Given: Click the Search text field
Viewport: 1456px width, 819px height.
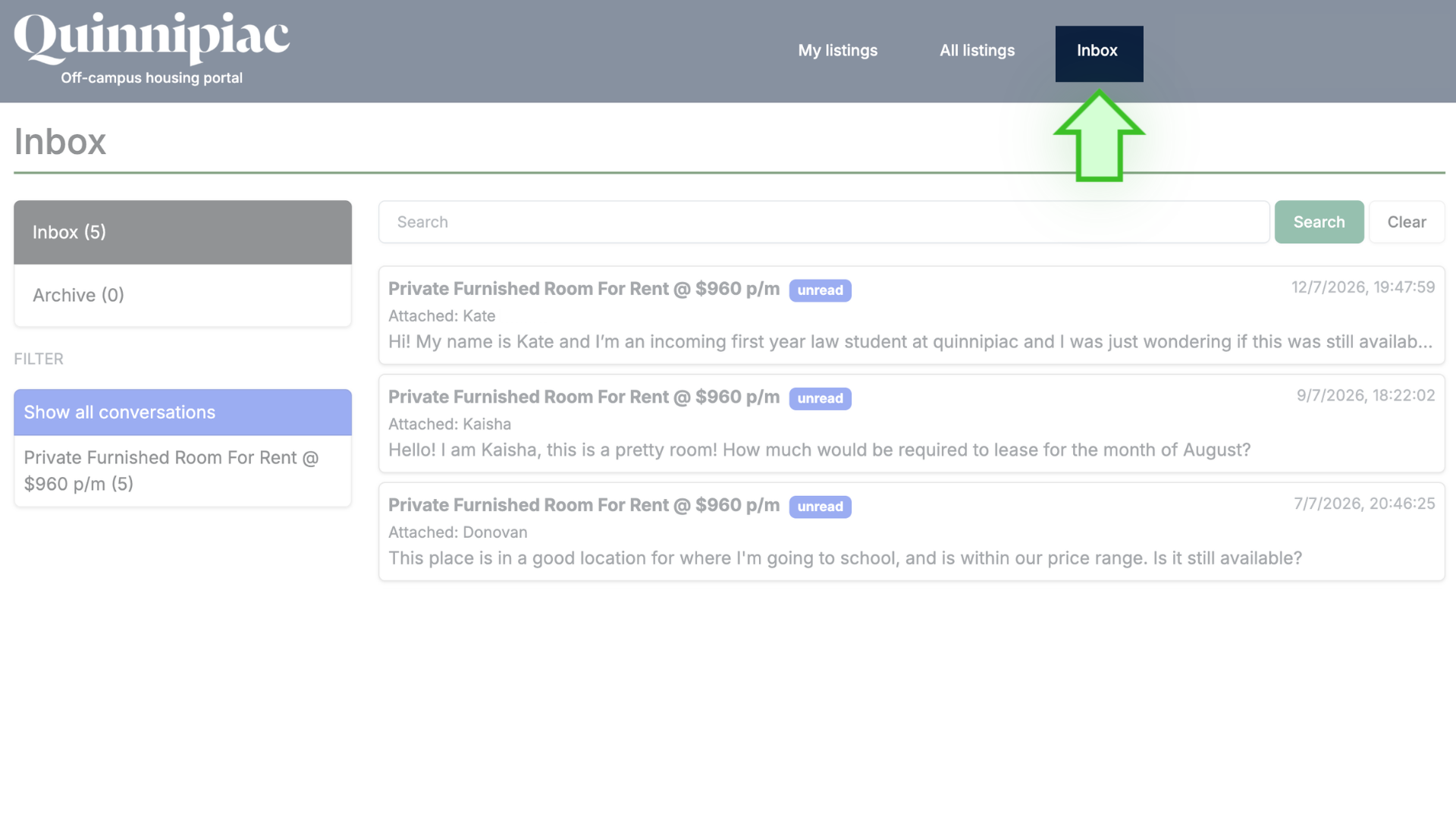Looking at the screenshot, I should (x=824, y=222).
